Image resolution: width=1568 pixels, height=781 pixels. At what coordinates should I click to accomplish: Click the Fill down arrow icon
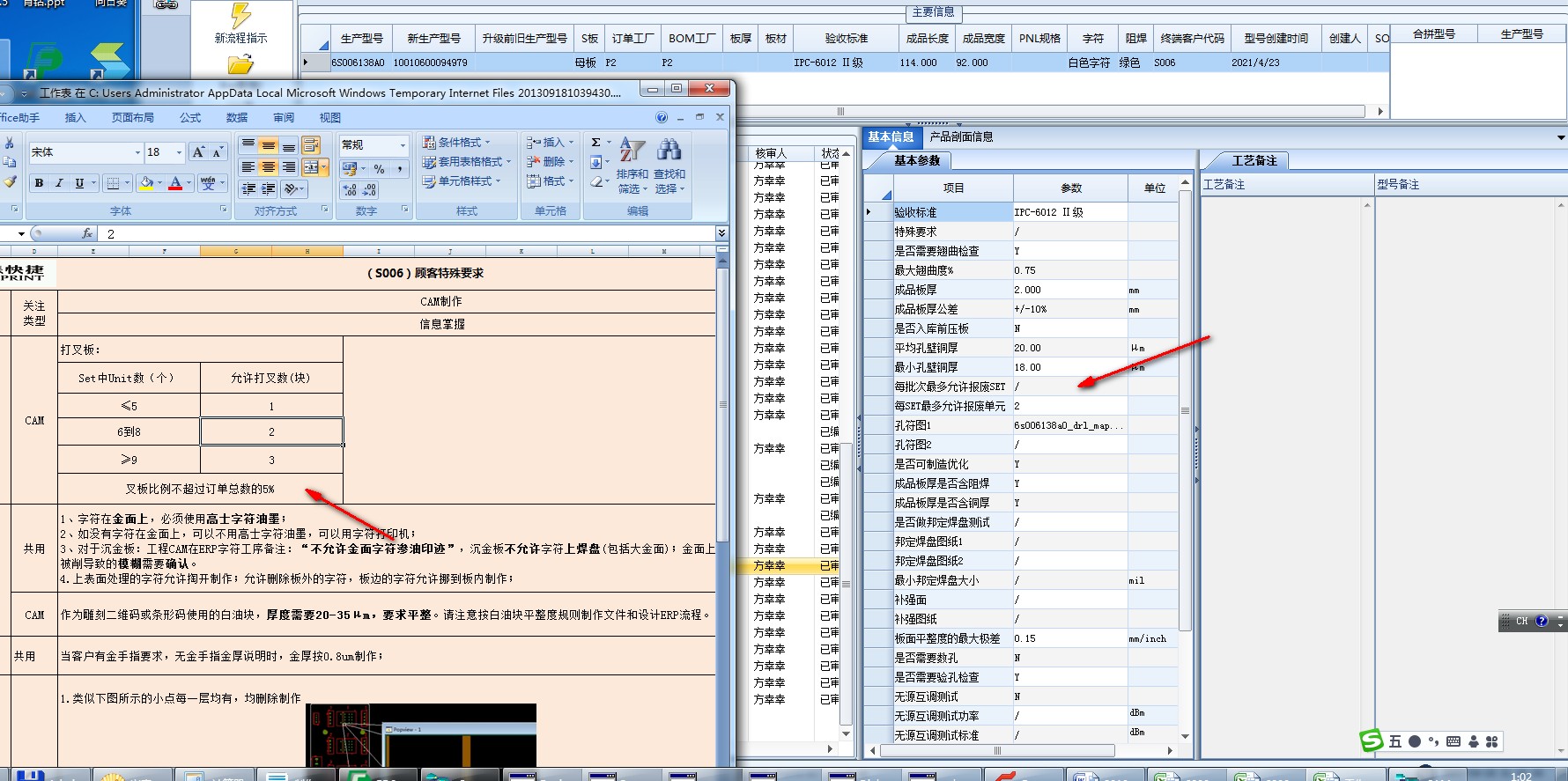(596, 162)
